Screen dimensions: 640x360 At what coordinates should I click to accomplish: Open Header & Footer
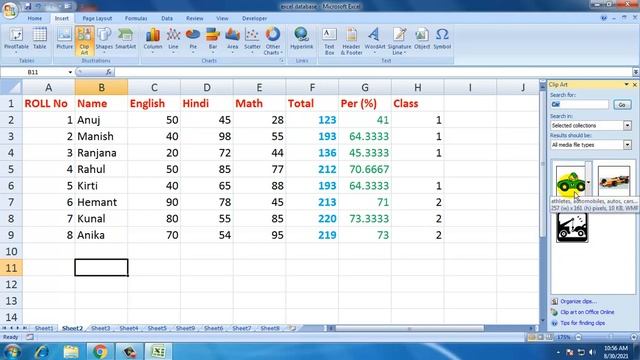pos(351,40)
